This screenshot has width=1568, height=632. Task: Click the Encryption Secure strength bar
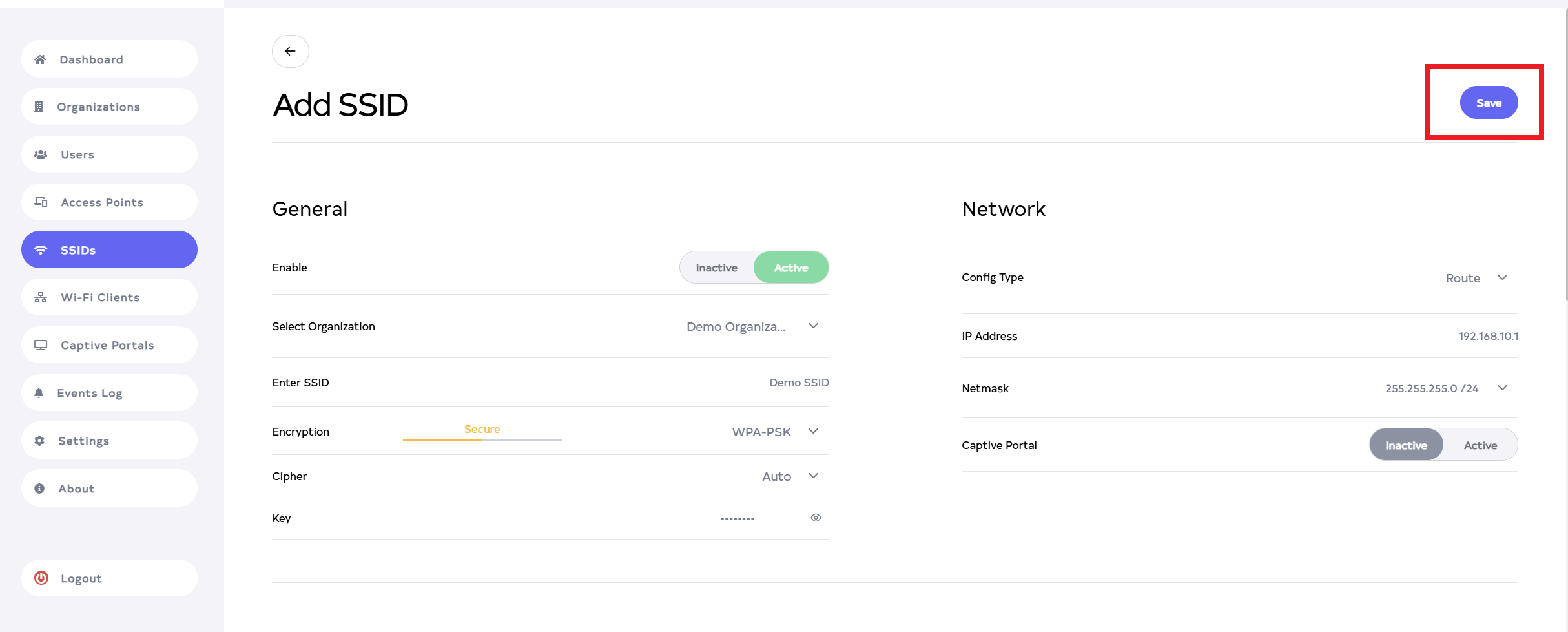[x=482, y=439]
